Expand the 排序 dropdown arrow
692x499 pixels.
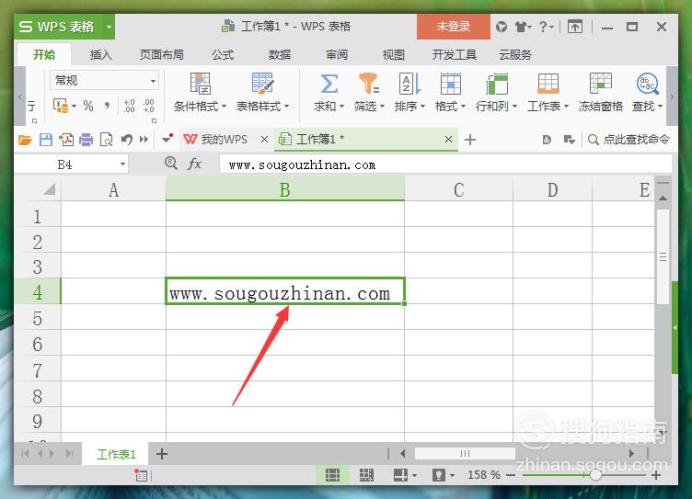tap(423, 106)
